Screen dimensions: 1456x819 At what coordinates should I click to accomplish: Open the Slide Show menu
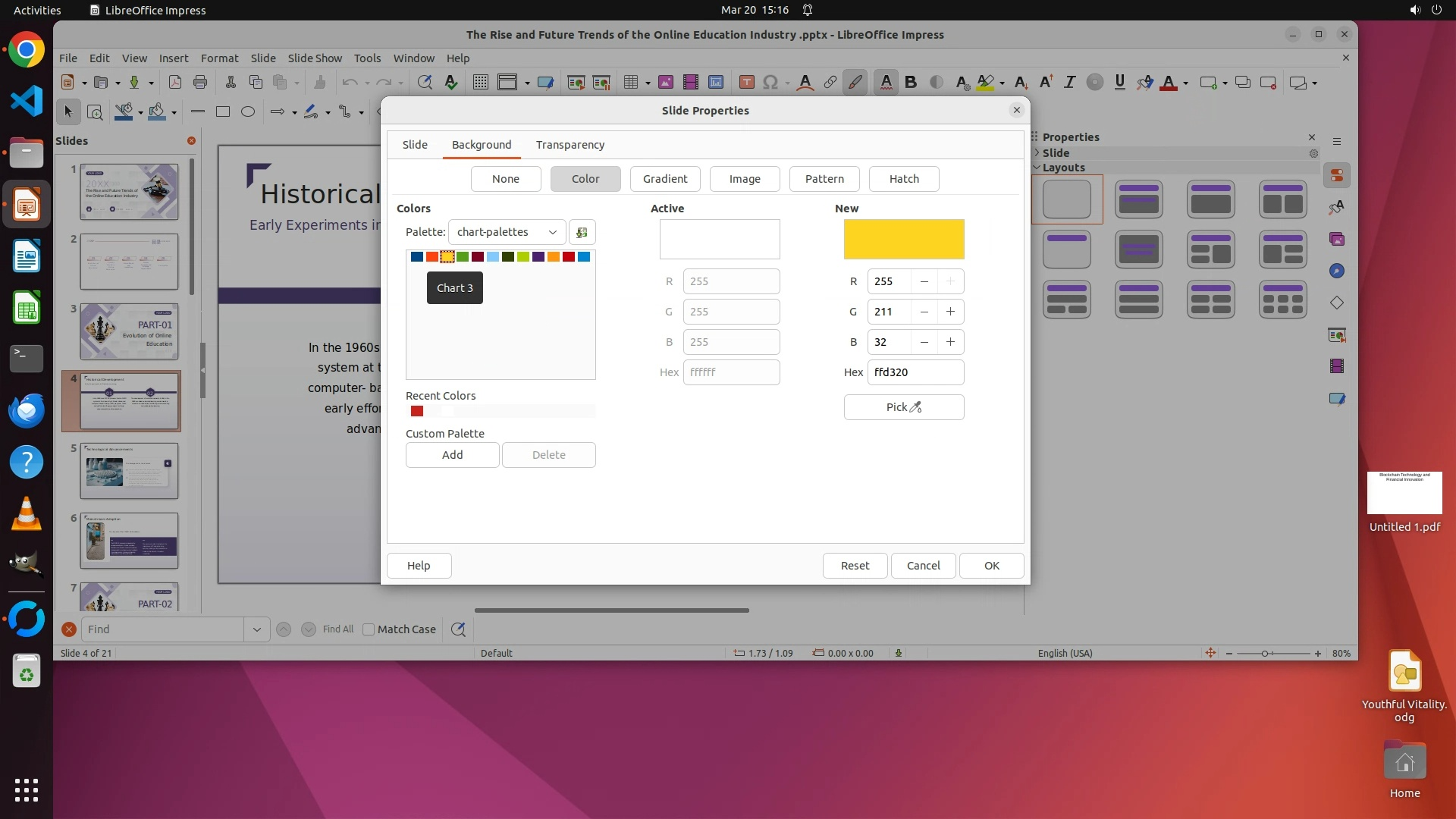pyautogui.click(x=315, y=58)
